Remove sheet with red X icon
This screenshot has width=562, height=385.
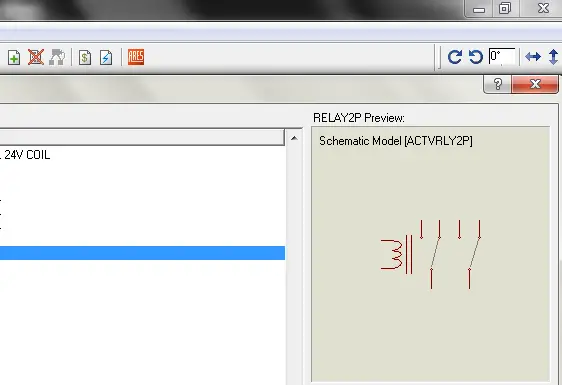click(36, 57)
